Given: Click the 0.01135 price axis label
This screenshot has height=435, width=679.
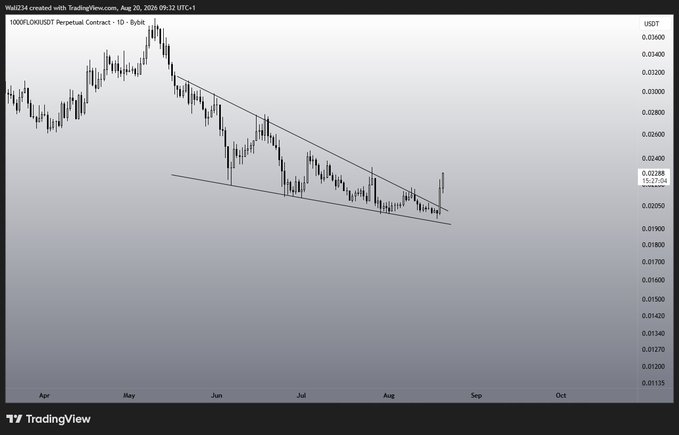Looking at the screenshot, I should pyautogui.click(x=653, y=383).
